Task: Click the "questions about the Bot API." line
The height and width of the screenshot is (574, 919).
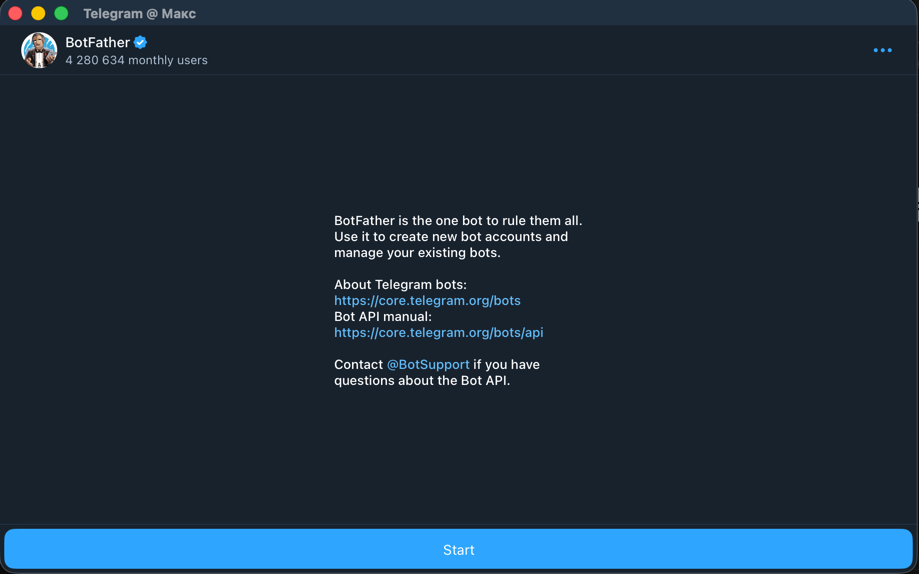Action: (x=421, y=380)
